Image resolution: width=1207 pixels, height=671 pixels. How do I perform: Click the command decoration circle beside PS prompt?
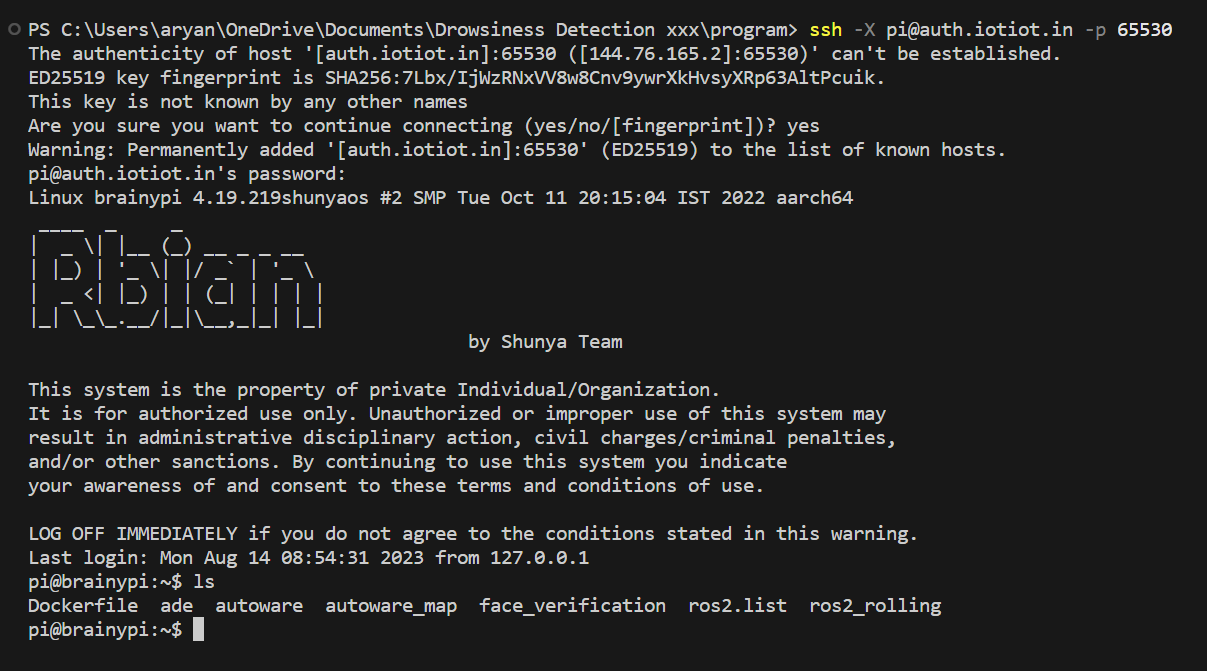pyautogui.click(x=12, y=30)
